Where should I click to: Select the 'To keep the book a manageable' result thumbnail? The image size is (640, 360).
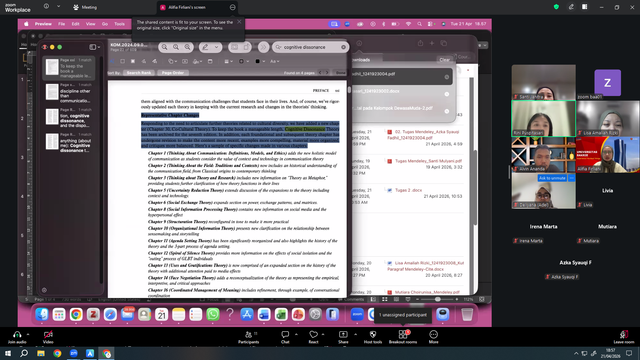click(x=69, y=68)
